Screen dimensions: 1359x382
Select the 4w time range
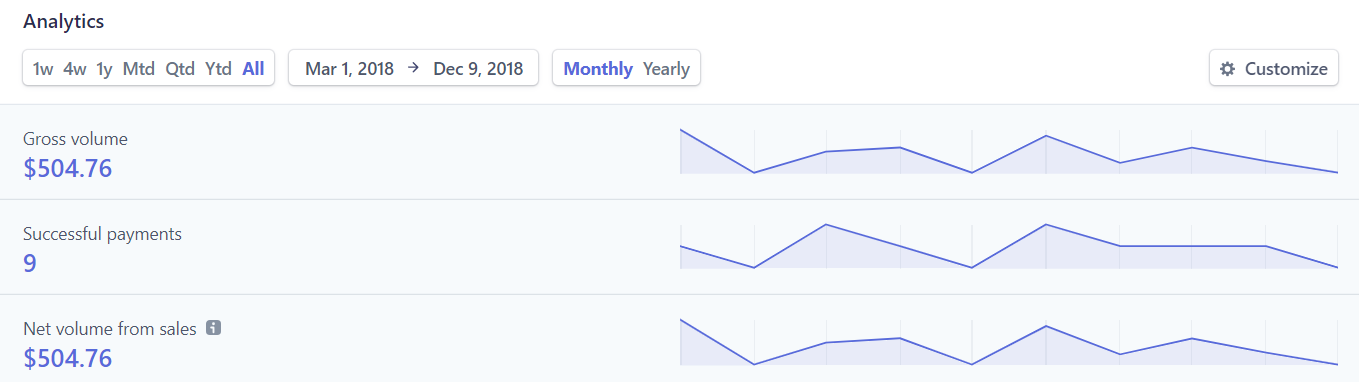coord(75,69)
